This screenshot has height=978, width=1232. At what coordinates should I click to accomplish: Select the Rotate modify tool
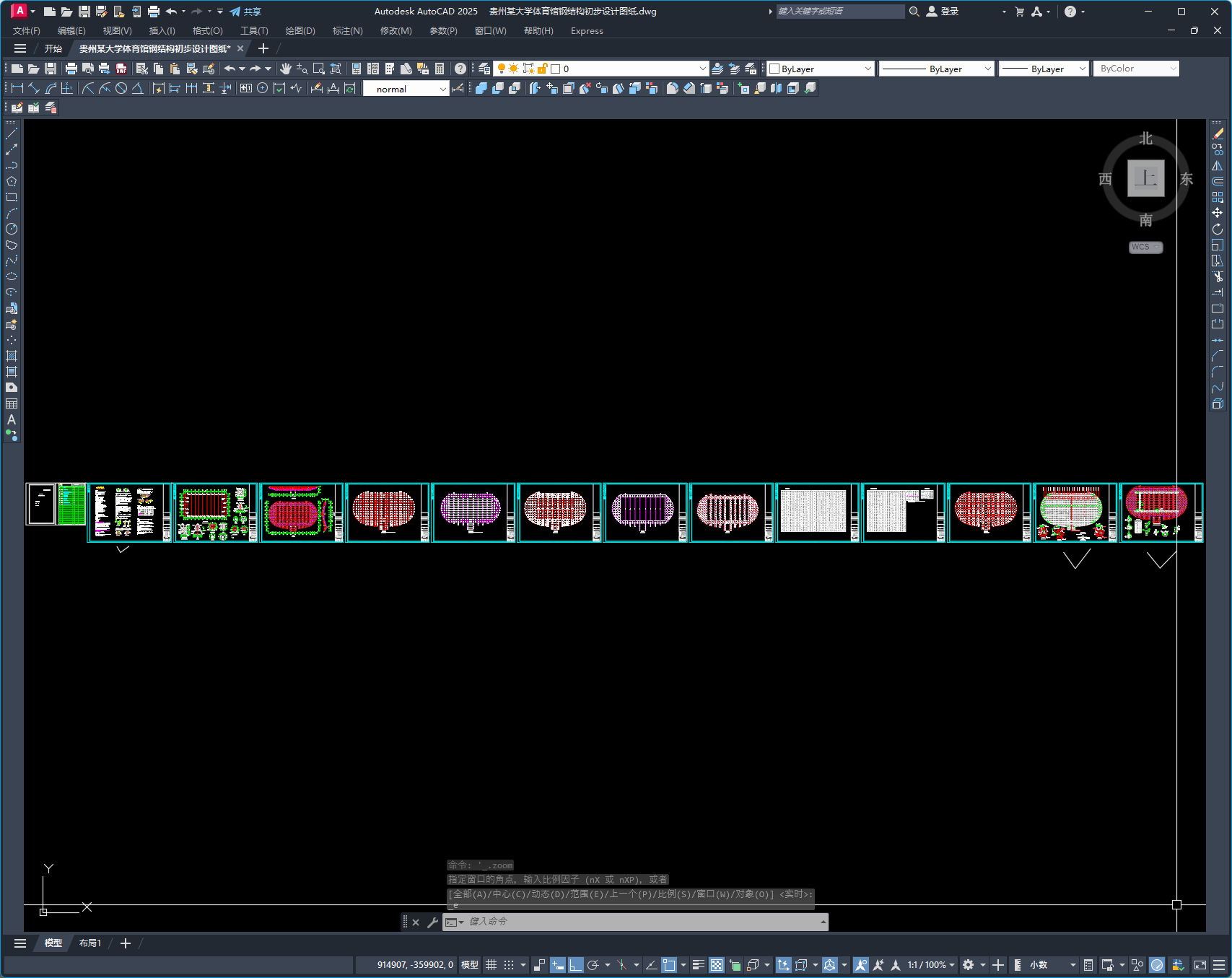point(1218,229)
